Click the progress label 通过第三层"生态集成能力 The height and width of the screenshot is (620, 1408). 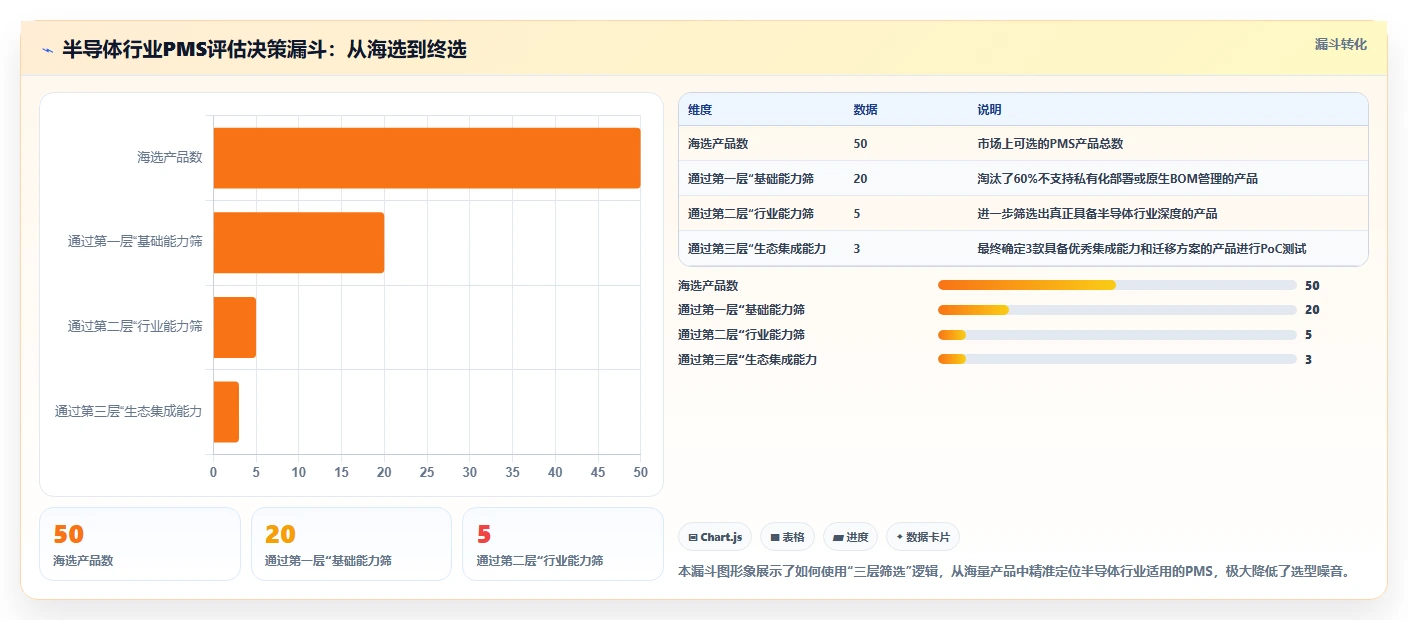tap(747, 359)
